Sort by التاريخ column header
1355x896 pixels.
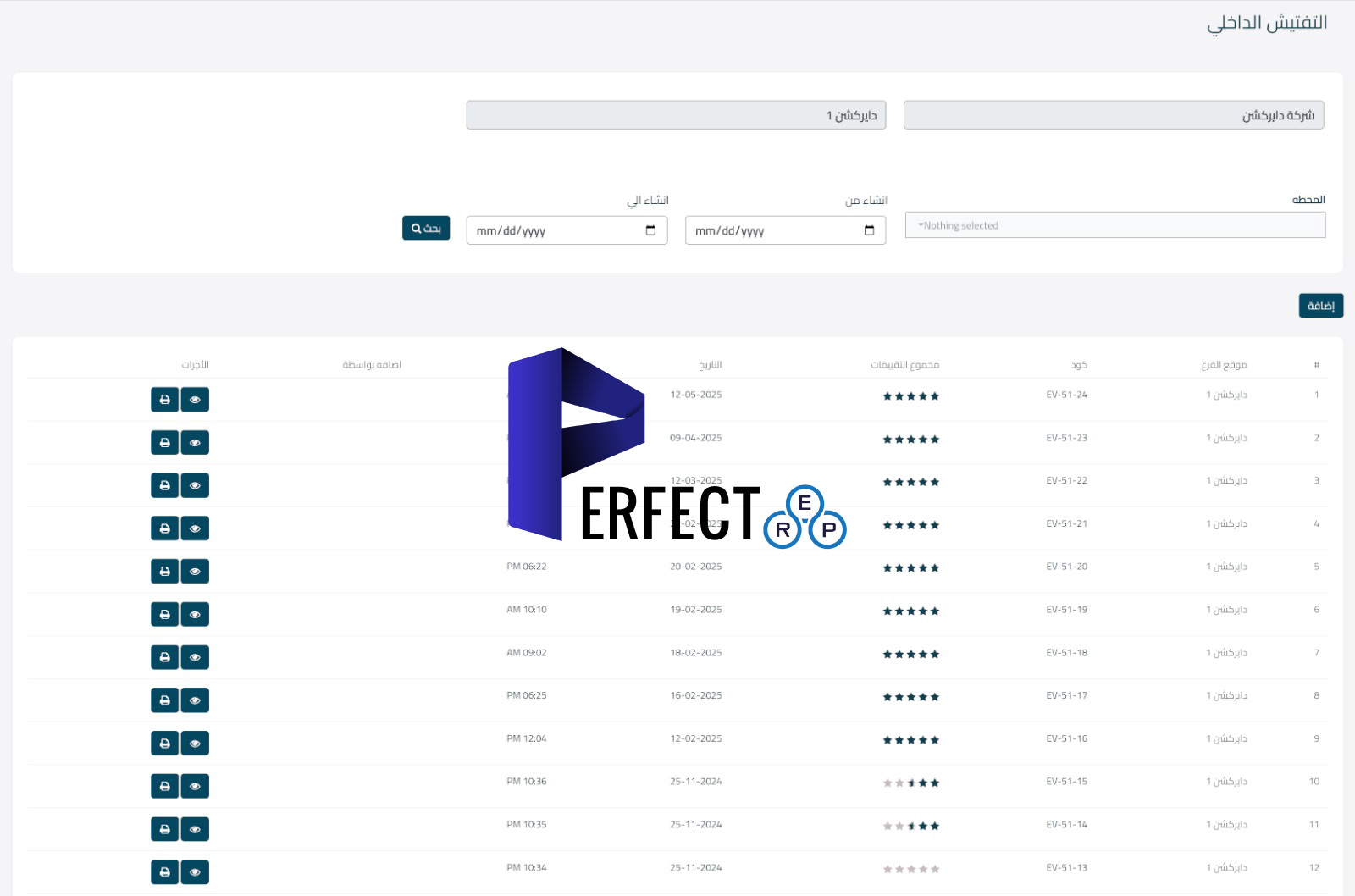pos(710,365)
